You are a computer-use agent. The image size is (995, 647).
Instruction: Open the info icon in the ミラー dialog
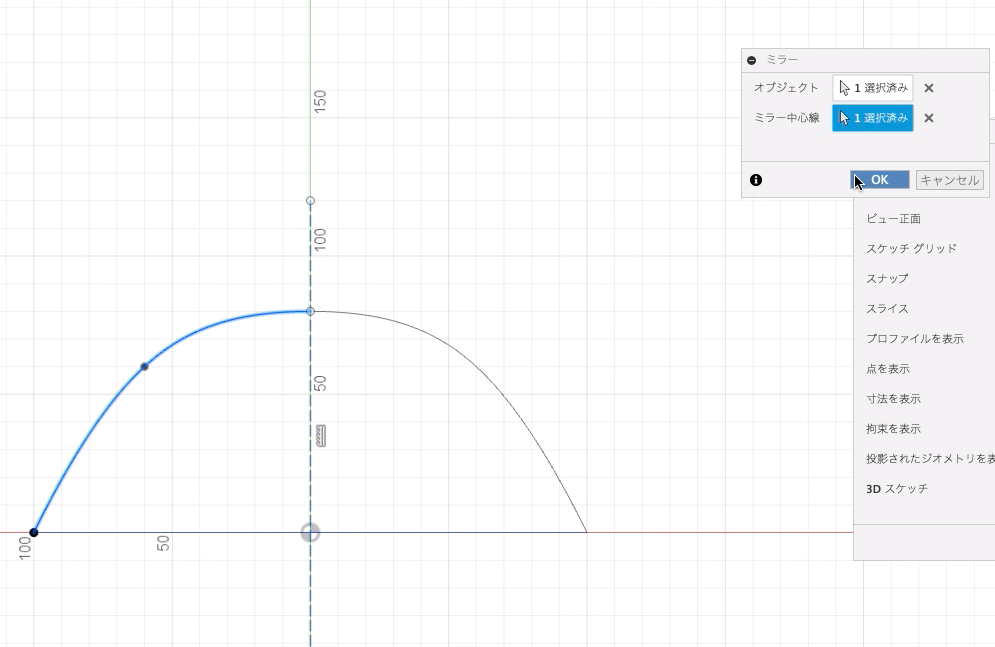756,180
